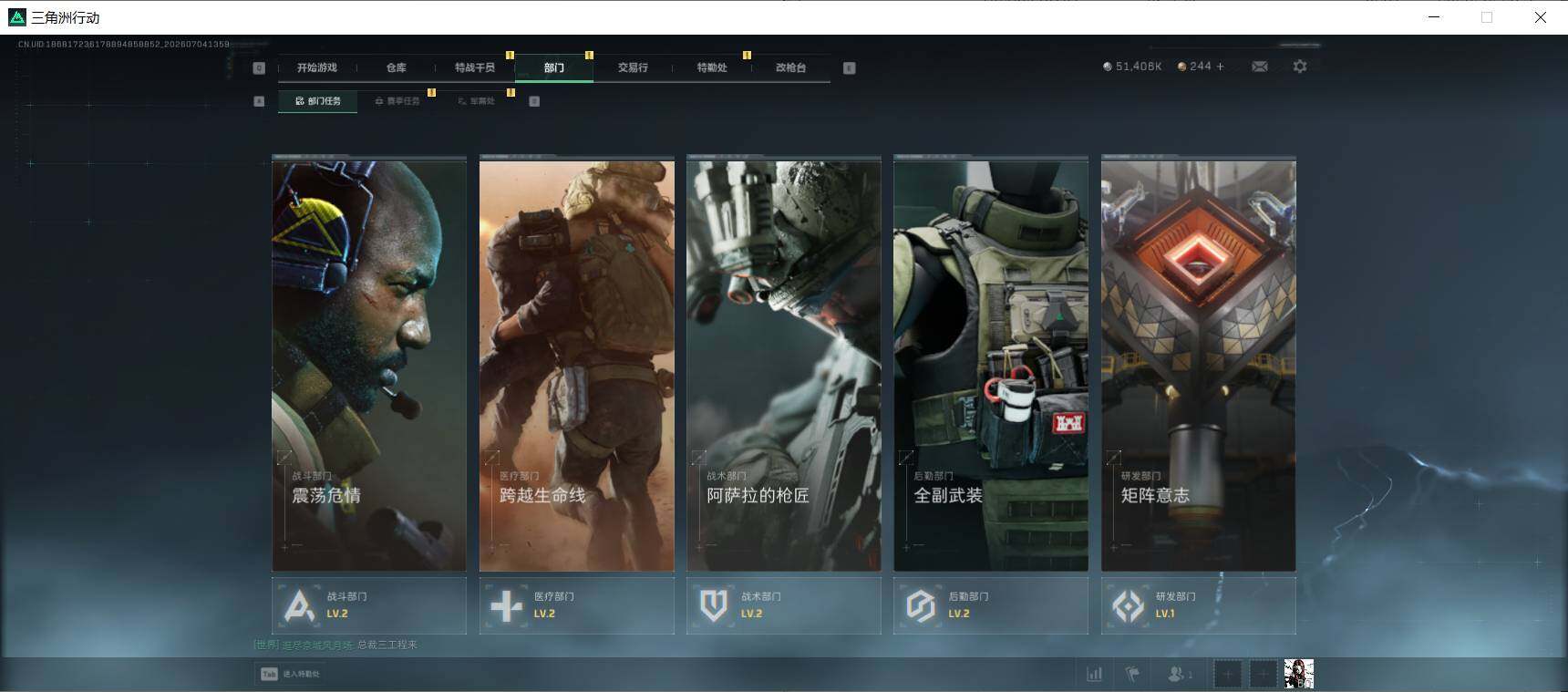The width and height of the screenshot is (1568, 692).
Task: Open the settings gear icon
Action: click(1300, 67)
